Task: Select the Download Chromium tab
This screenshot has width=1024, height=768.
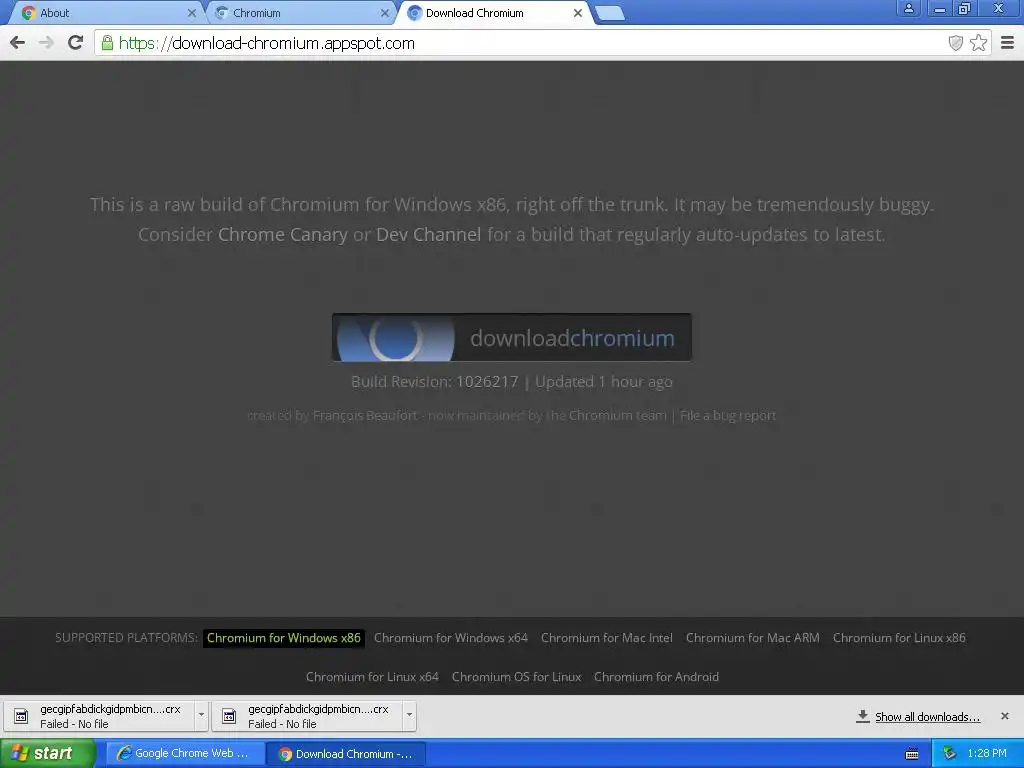Action: point(493,13)
